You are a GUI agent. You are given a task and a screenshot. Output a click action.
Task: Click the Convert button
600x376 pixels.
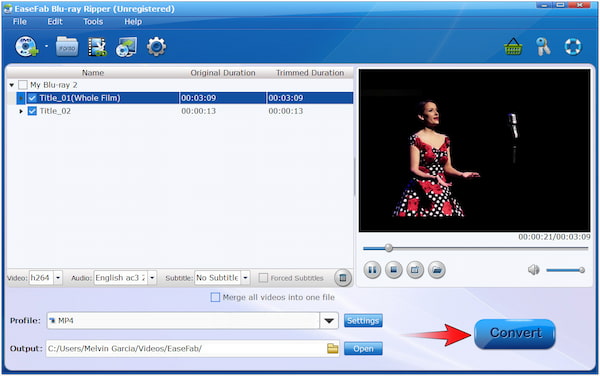coord(515,333)
